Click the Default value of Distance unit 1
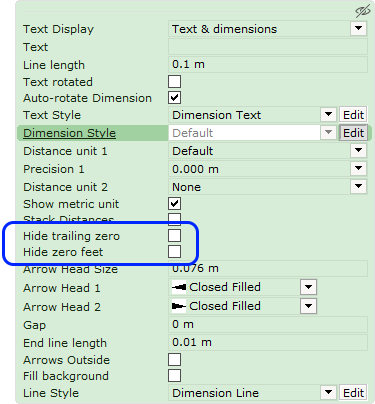Image resolution: width=375 pixels, height=404 pixels. 192,151
